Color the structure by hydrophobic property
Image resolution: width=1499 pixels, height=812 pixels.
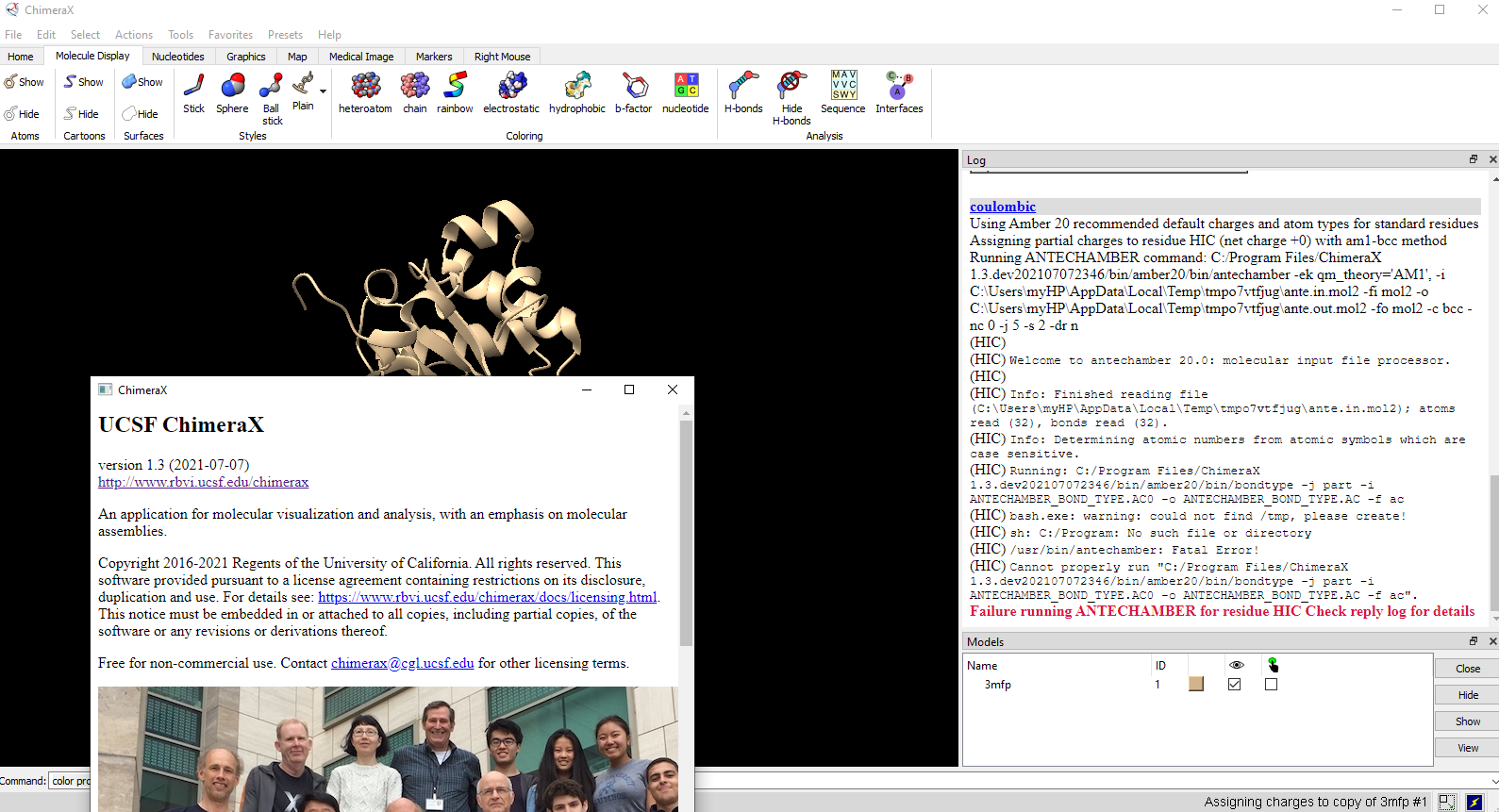pyautogui.click(x=577, y=93)
